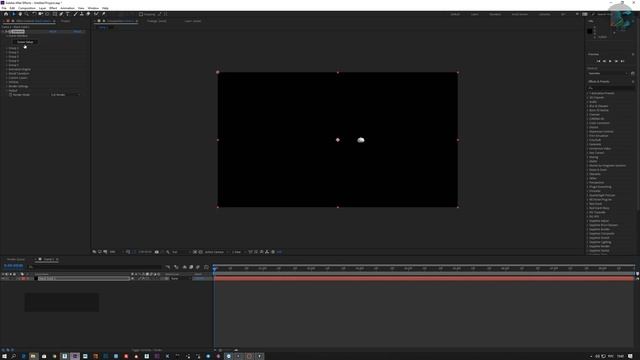
Task: Select the Hand tool
Action: [20, 14]
